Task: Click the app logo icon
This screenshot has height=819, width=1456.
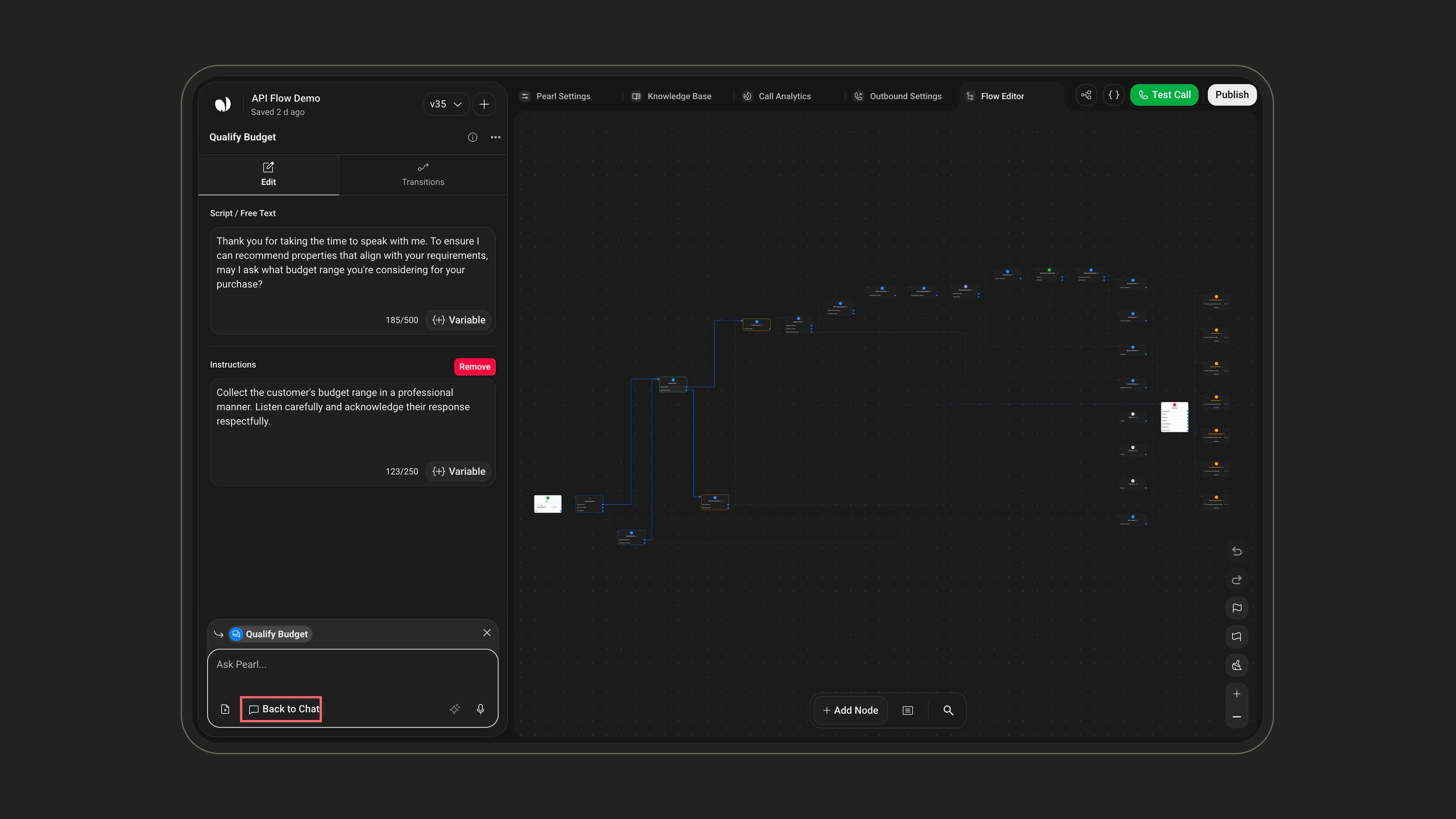Action: (x=223, y=104)
